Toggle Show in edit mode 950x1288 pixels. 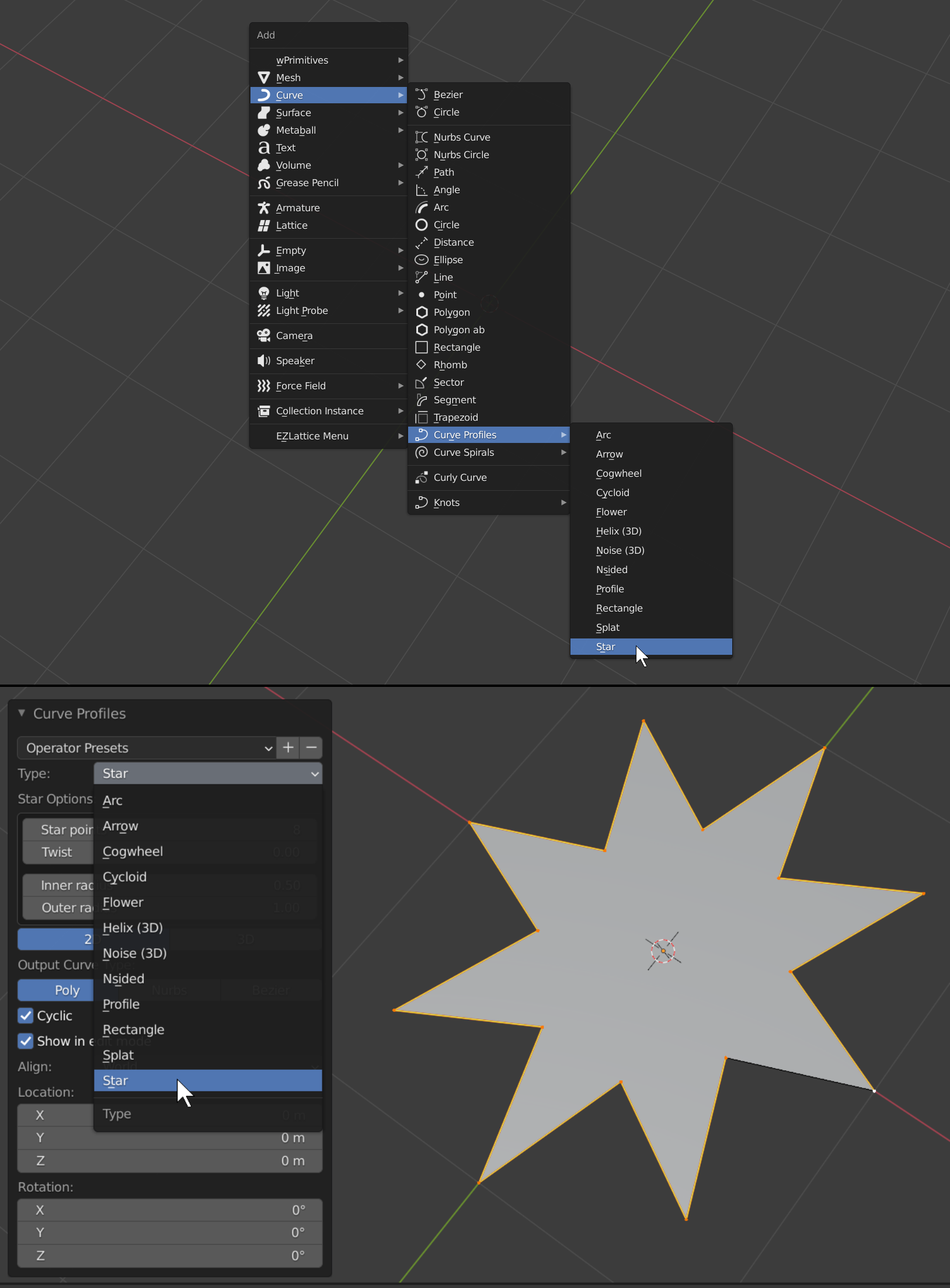(25, 1041)
